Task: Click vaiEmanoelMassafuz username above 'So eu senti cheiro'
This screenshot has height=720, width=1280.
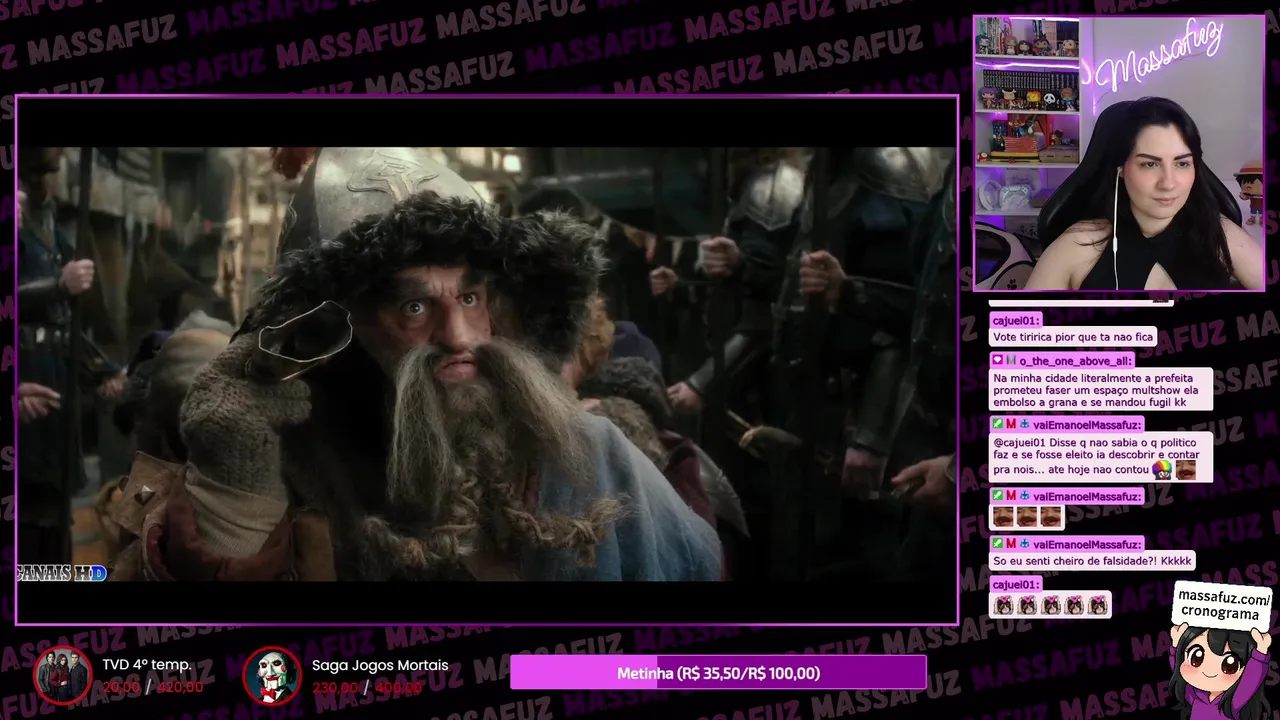Action: coord(1086,544)
